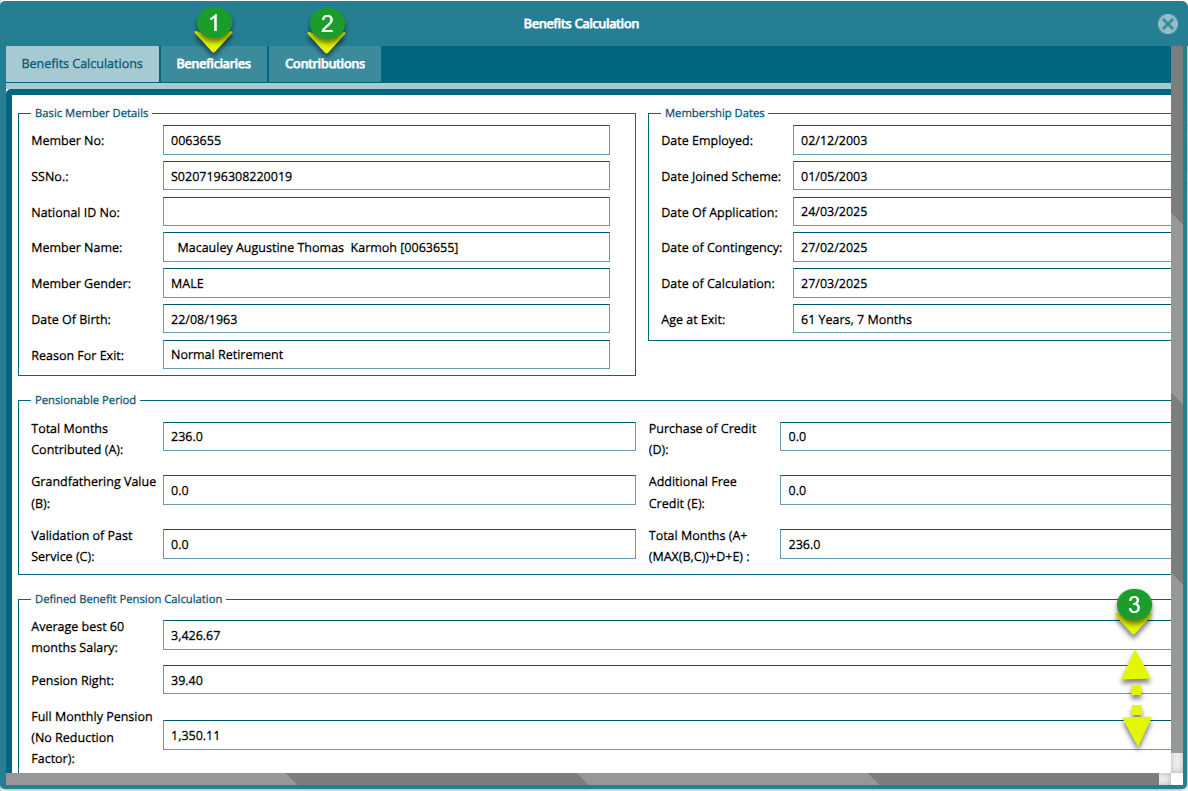The width and height of the screenshot is (1188, 791).
Task: Select the SSNo. field showing S0207196308220019
Action: (386, 175)
